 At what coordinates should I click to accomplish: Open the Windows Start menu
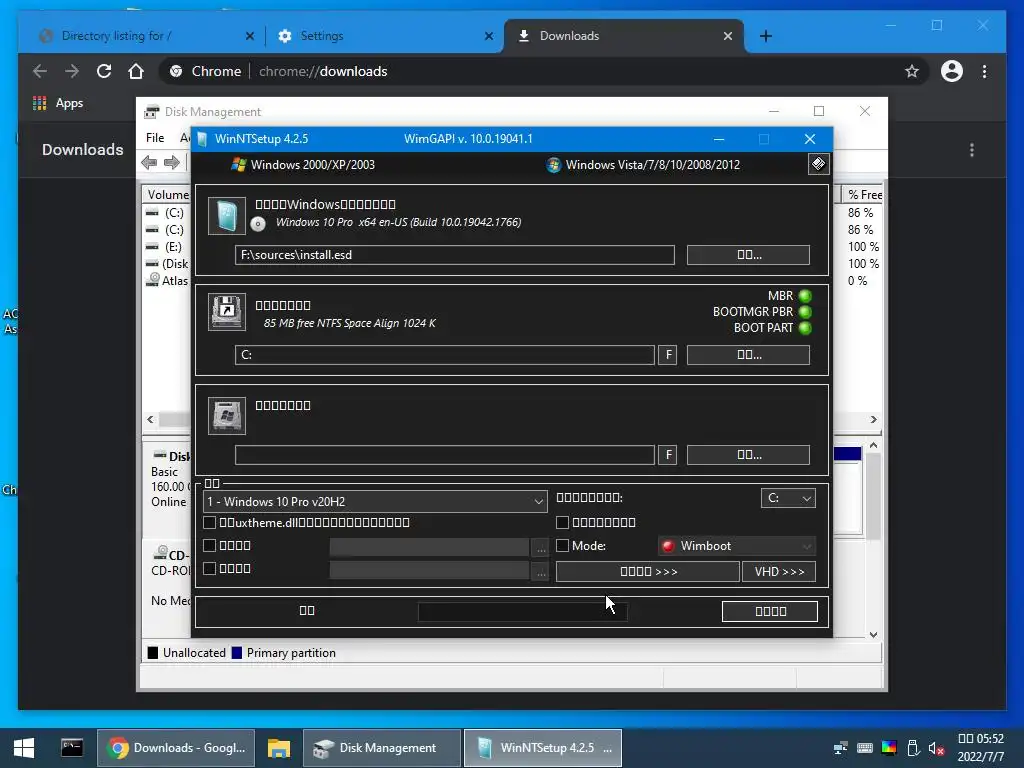24,748
